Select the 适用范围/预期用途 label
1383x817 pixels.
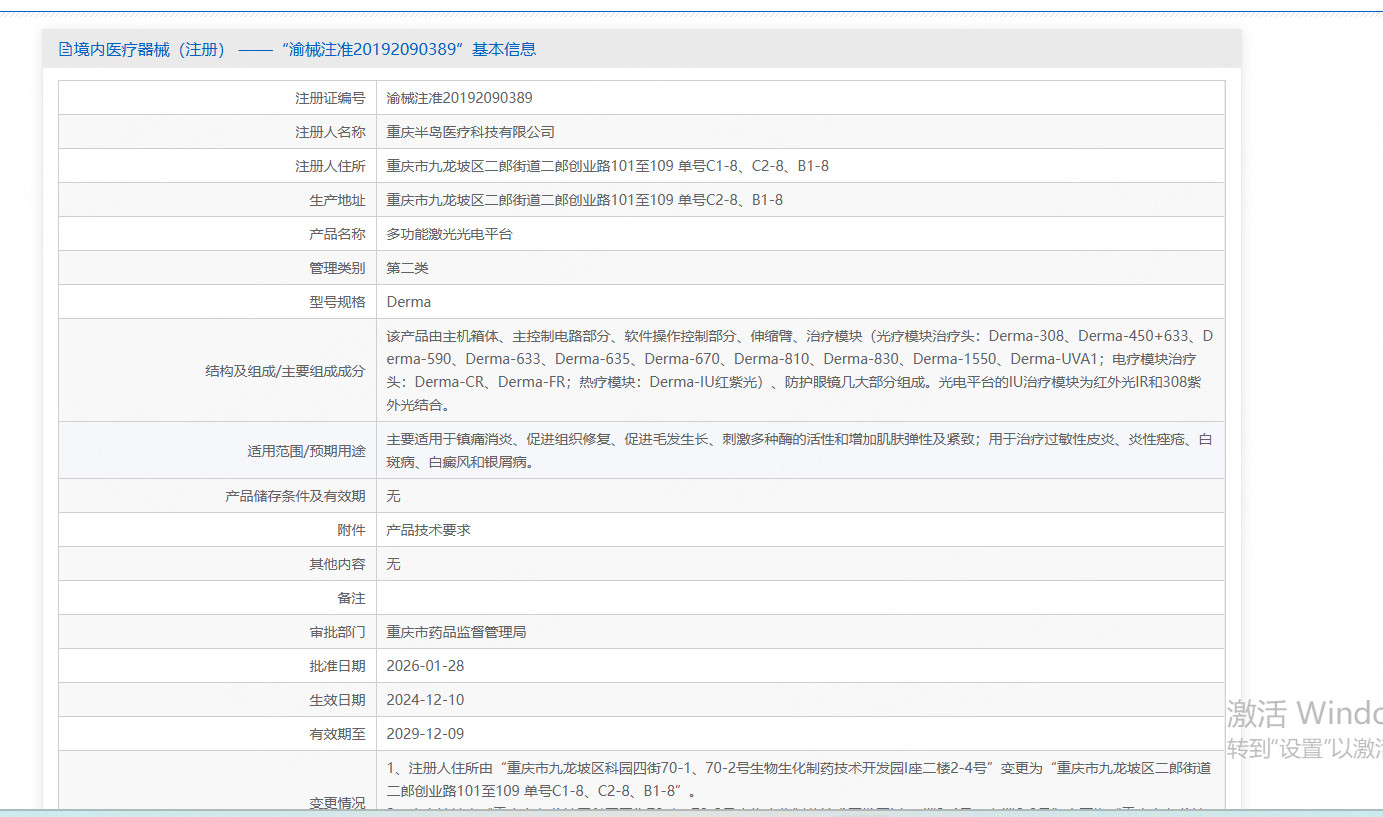[x=307, y=451]
